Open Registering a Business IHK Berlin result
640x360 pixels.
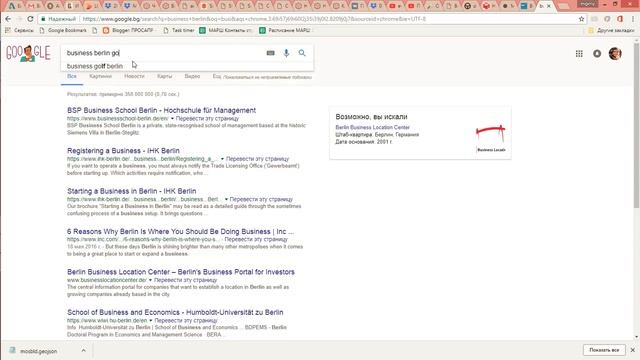point(123,151)
